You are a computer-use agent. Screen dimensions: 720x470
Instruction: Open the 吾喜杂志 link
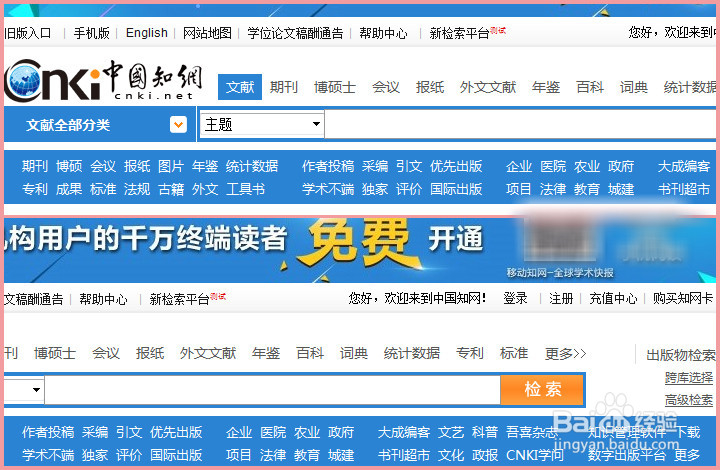click(532, 432)
